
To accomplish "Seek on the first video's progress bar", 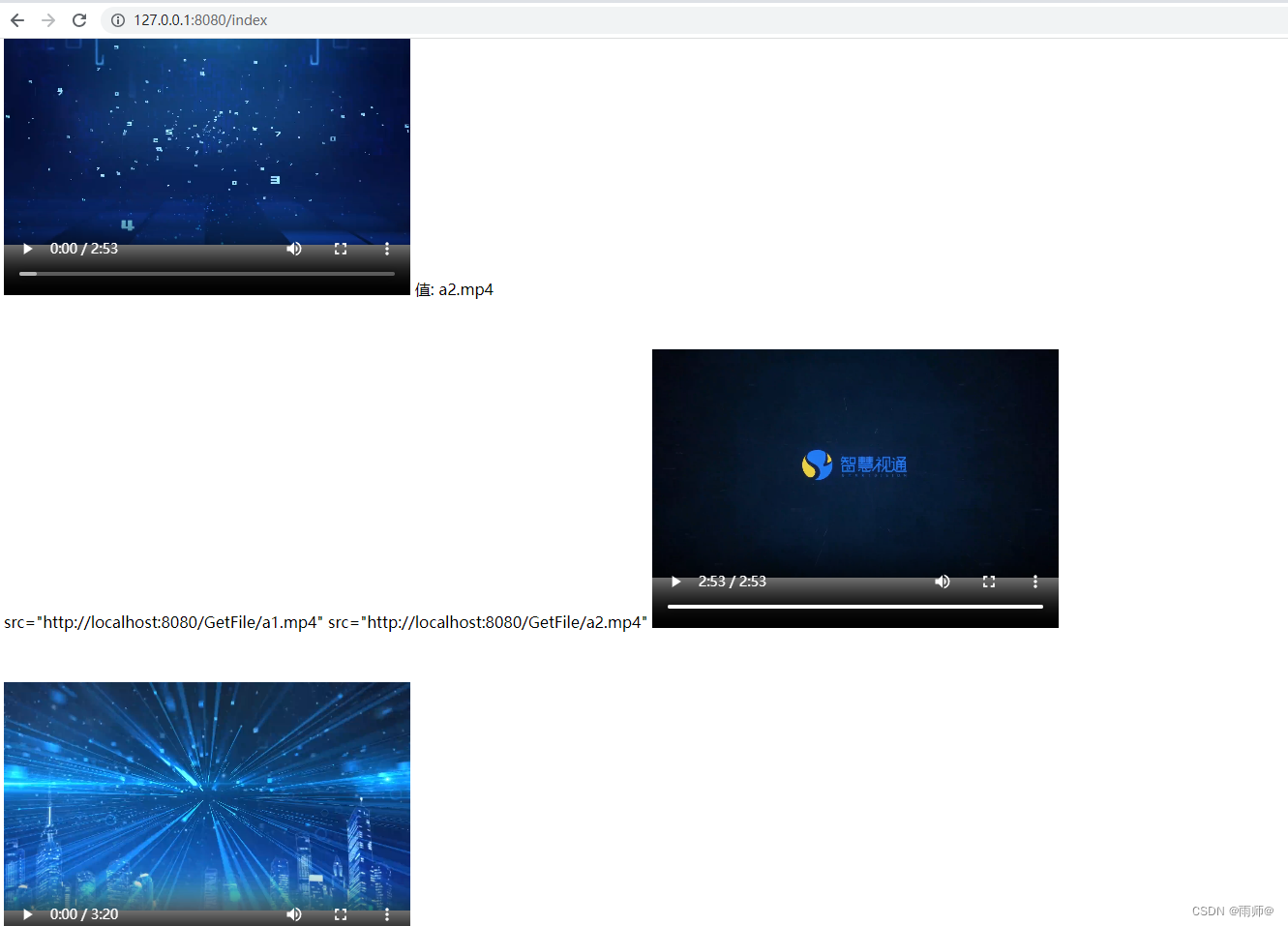I will click(207, 274).
